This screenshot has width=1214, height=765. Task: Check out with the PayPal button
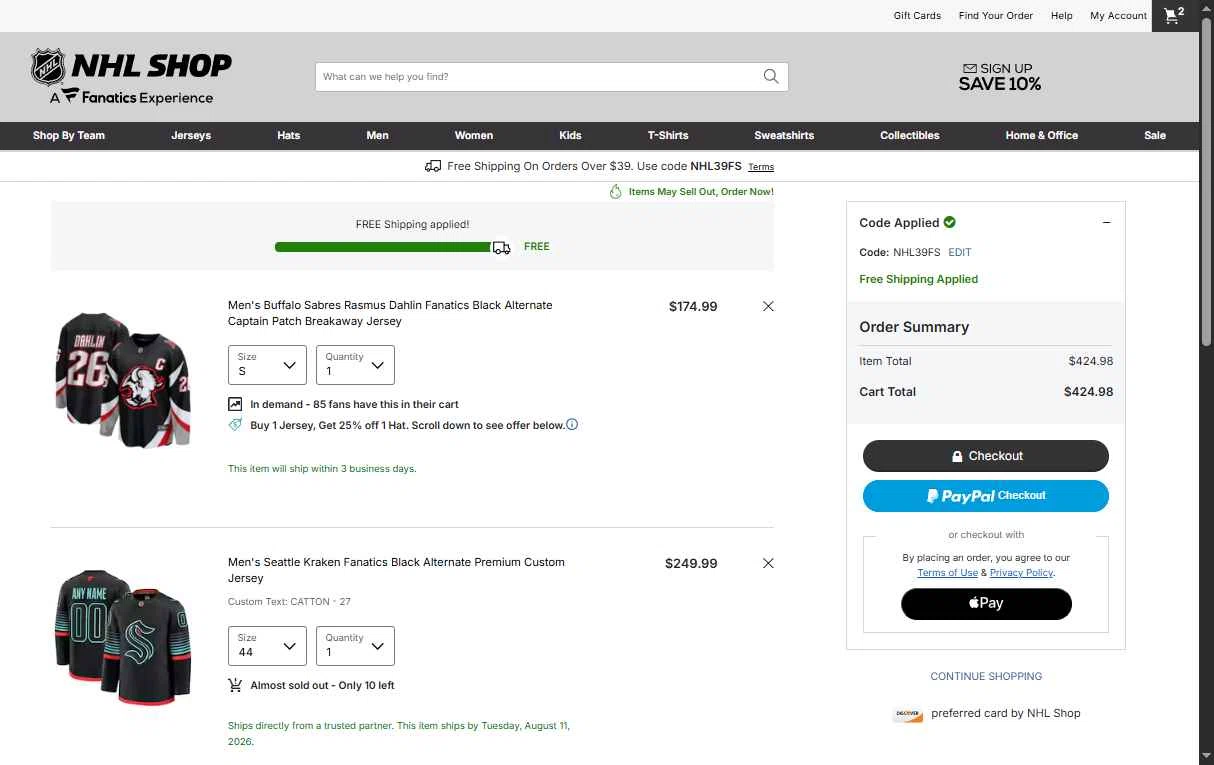pyautogui.click(x=986, y=496)
